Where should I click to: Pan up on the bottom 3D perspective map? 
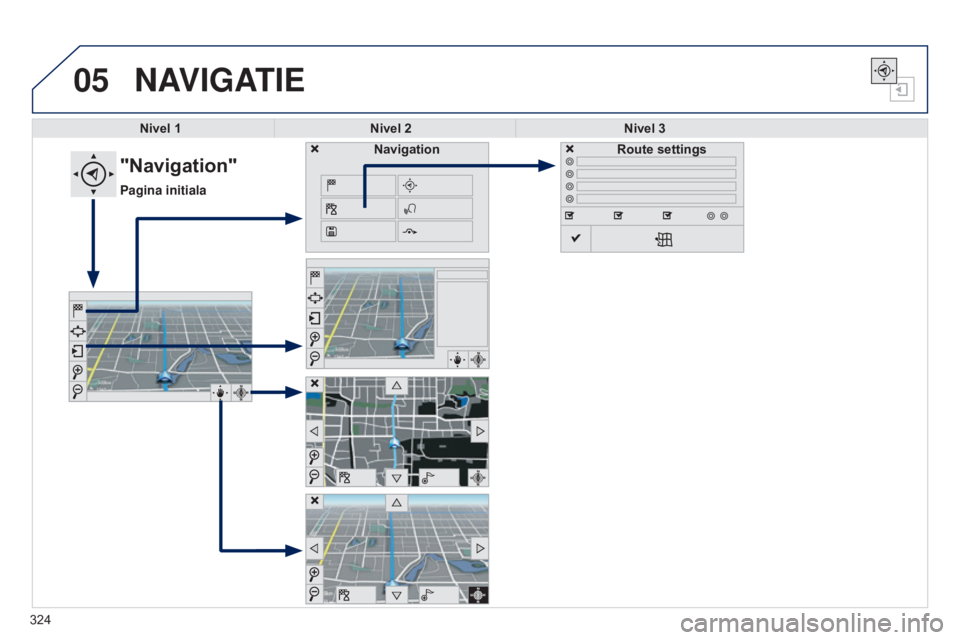[397, 502]
